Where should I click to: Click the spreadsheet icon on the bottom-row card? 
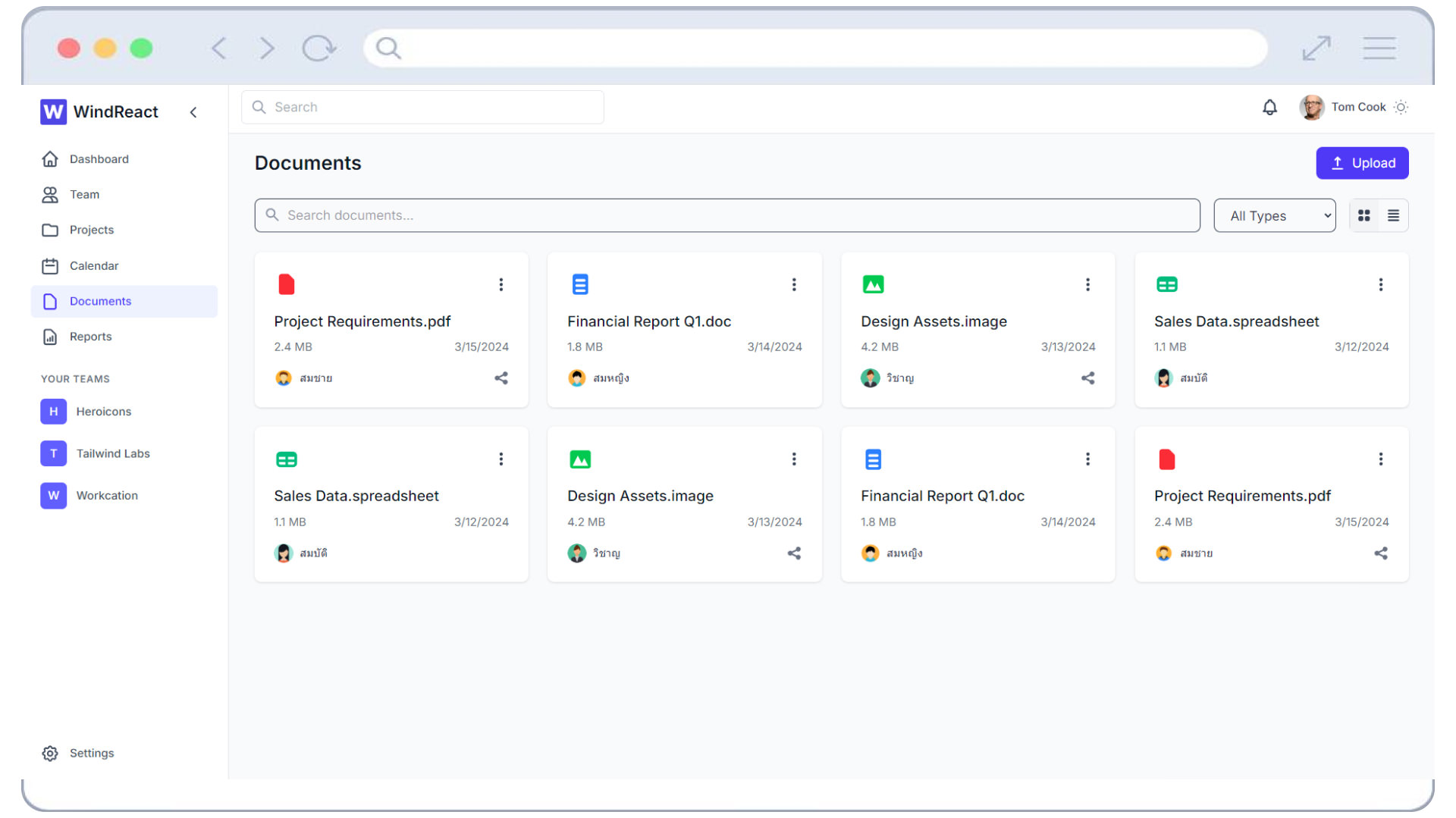pyautogui.click(x=286, y=459)
